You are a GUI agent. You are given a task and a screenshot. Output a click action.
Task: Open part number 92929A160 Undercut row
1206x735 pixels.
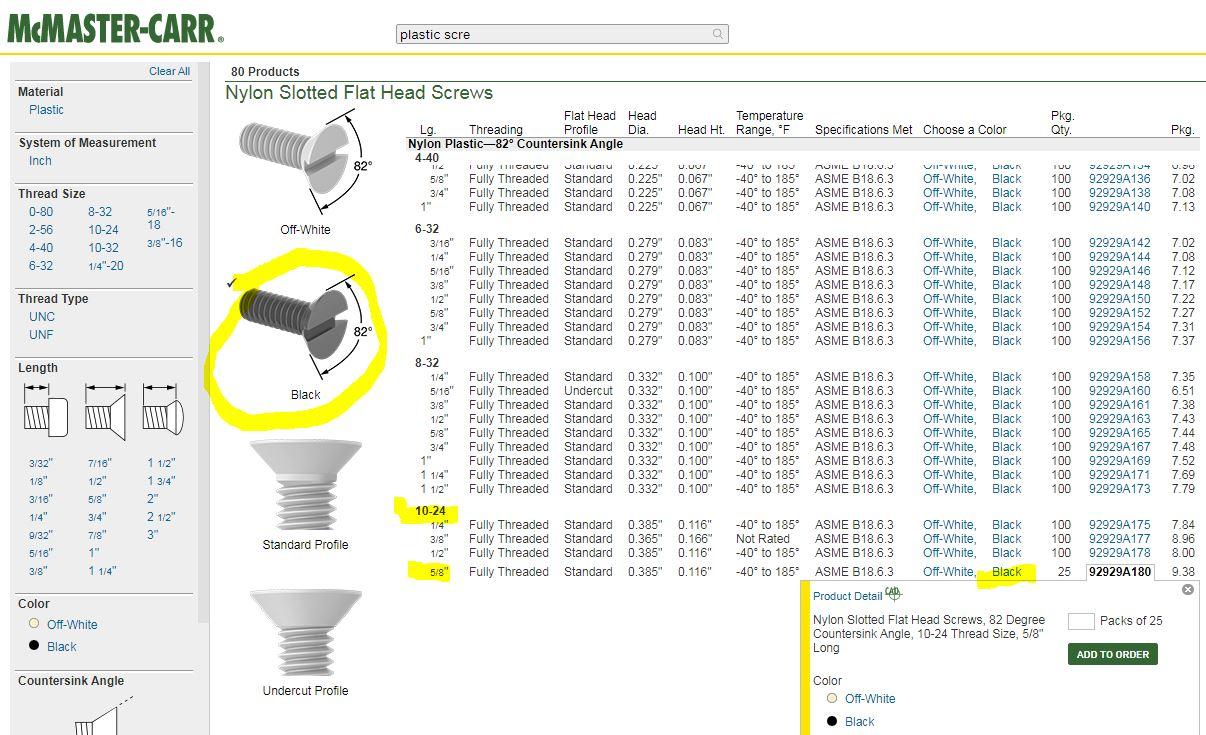1119,391
